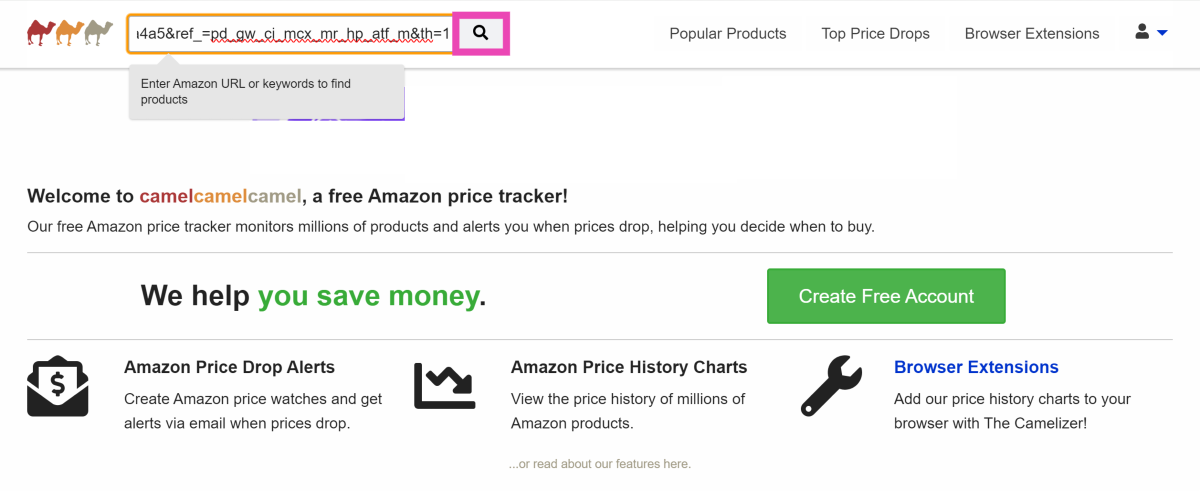Expand the account dropdown arrow

(1162, 33)
